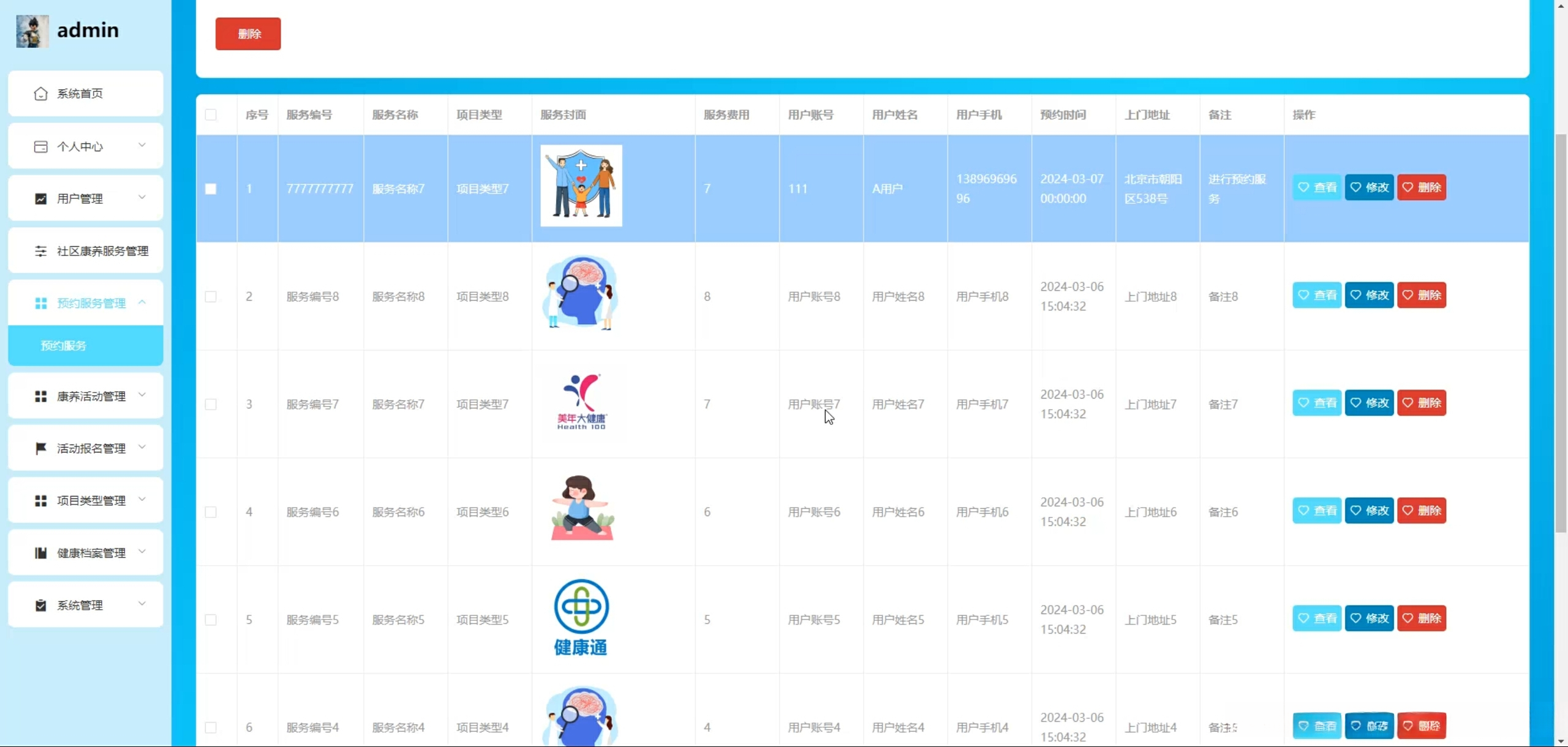Image resolution: width=1568 pixels, height=747 pixels.
Task: Check the checkbox on row 1
Action: point(211,189)
